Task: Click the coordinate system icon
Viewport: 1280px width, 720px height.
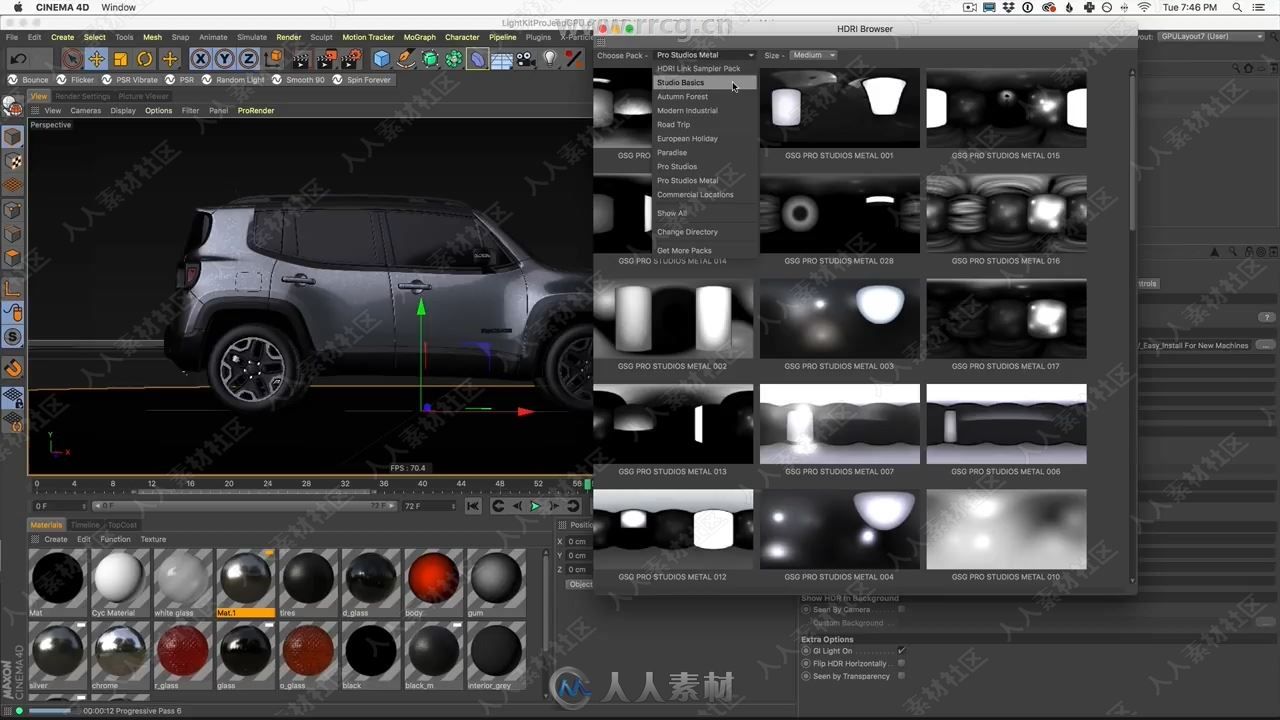Action: coord(273,59)
